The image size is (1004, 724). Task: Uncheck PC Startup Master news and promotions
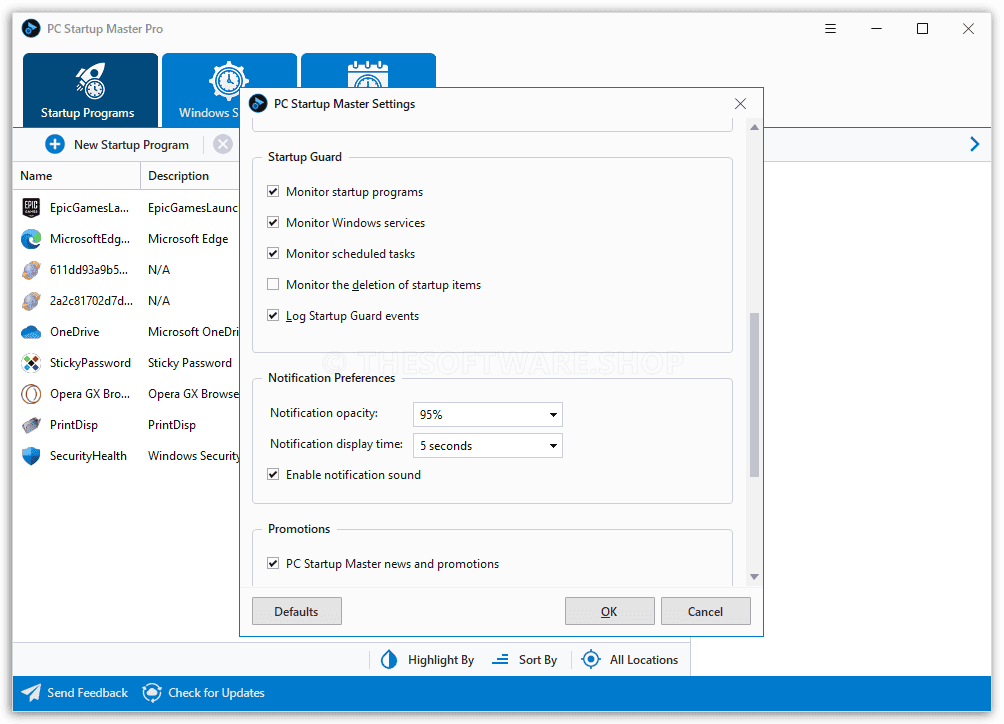click(x=273, y=563)
